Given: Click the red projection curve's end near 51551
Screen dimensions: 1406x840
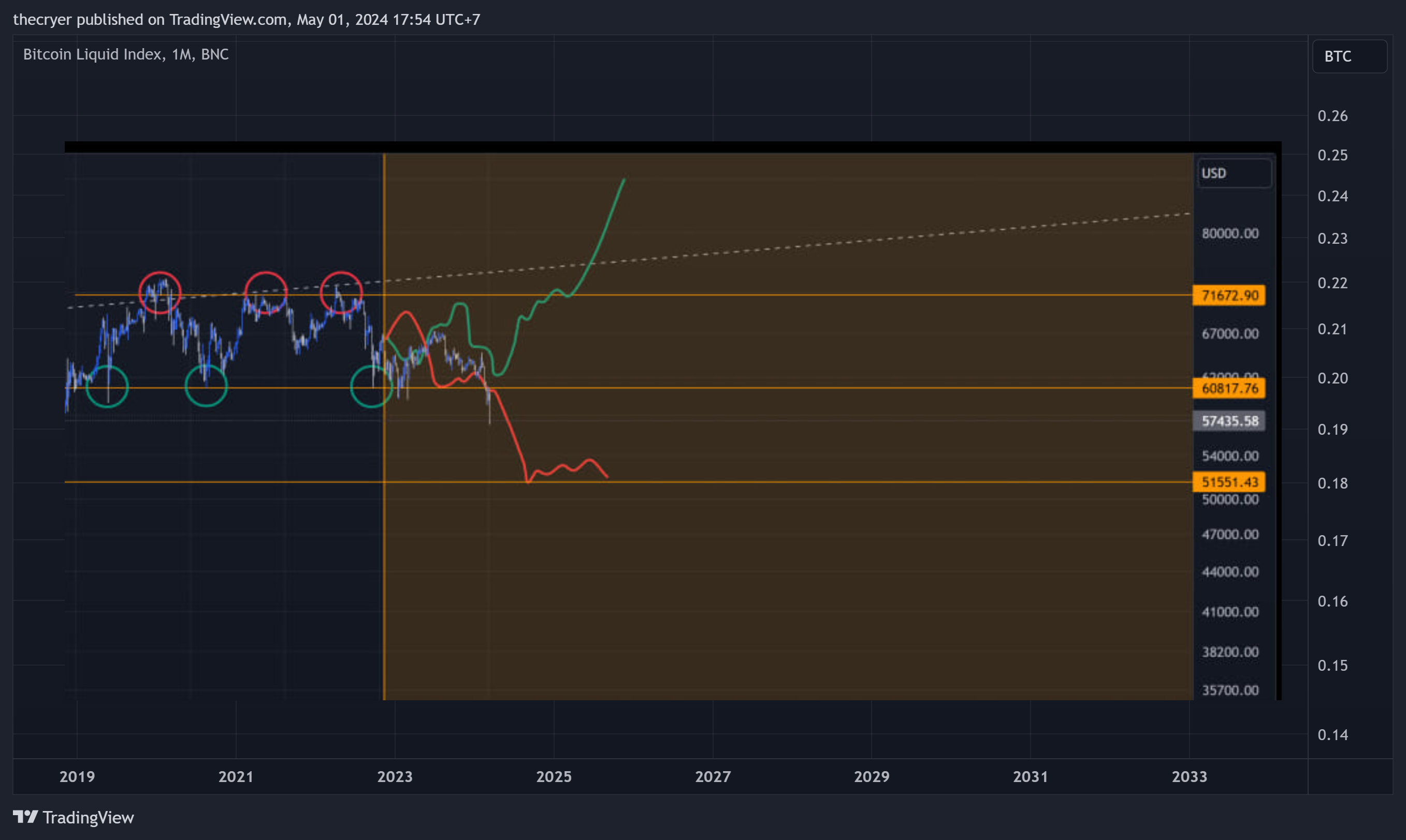Looking at the screenshot, I should [x=606, y=477].
